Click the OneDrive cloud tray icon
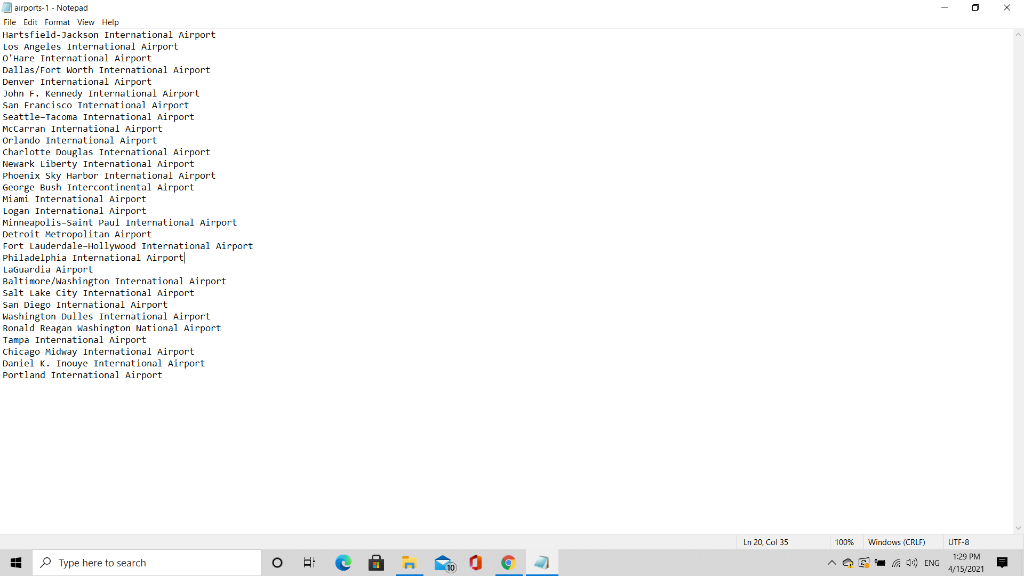 pyautogui.click(x=848, y=563)
